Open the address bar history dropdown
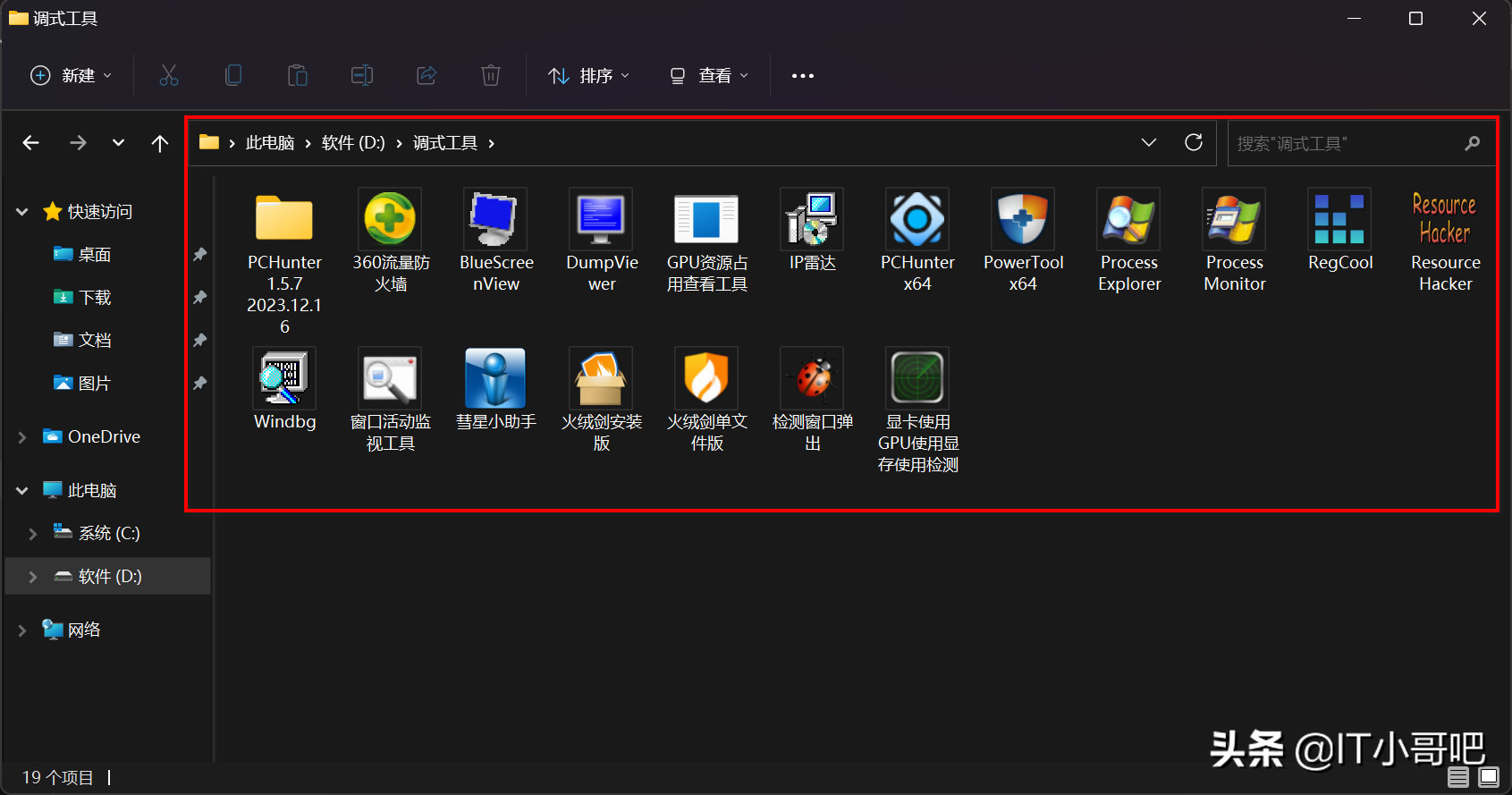The height and width of the screenshot is (795, 1512). (x=1149, y=143)
